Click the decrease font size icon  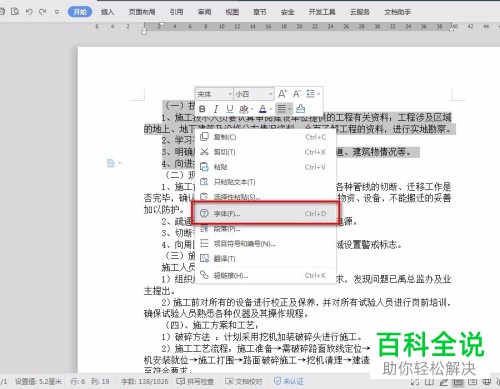click(297, 94)
